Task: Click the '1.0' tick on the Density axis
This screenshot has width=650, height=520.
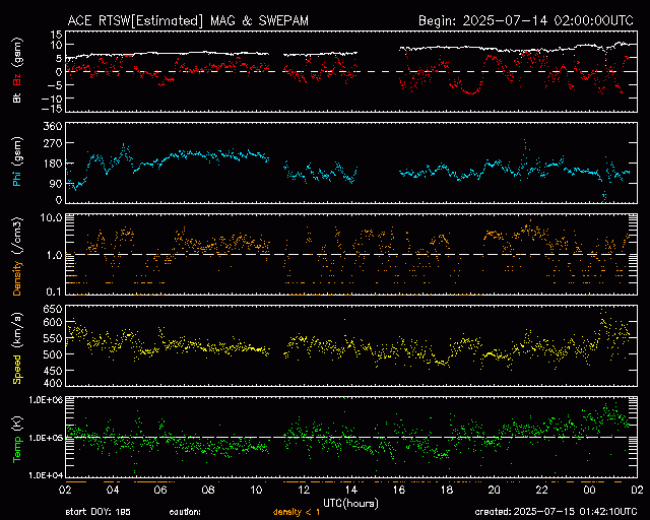Action: [x=54, y=255]
